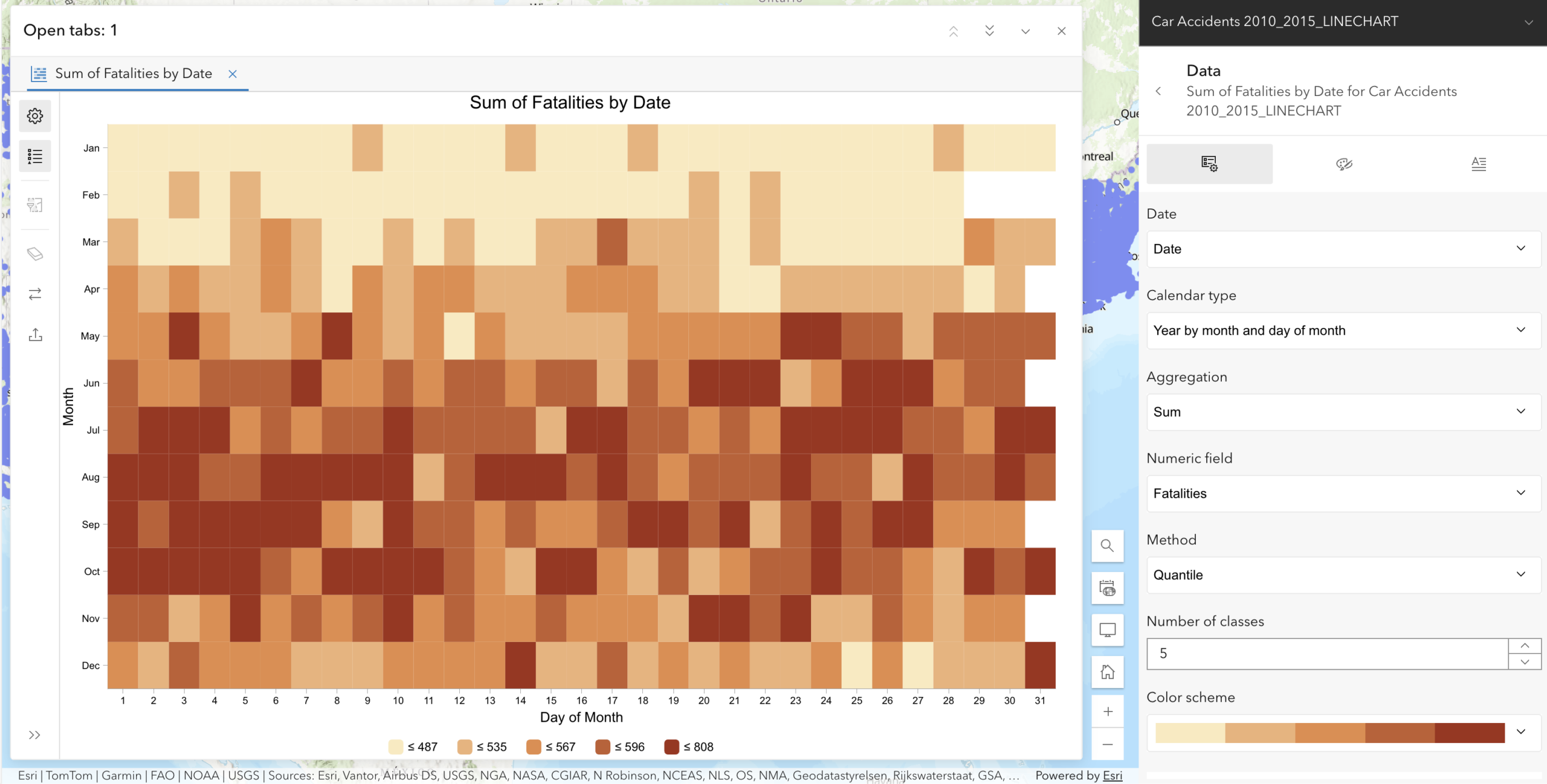Zoom in with the plus button
The height and width of the screenshot is (784, 1547).
1107,712
